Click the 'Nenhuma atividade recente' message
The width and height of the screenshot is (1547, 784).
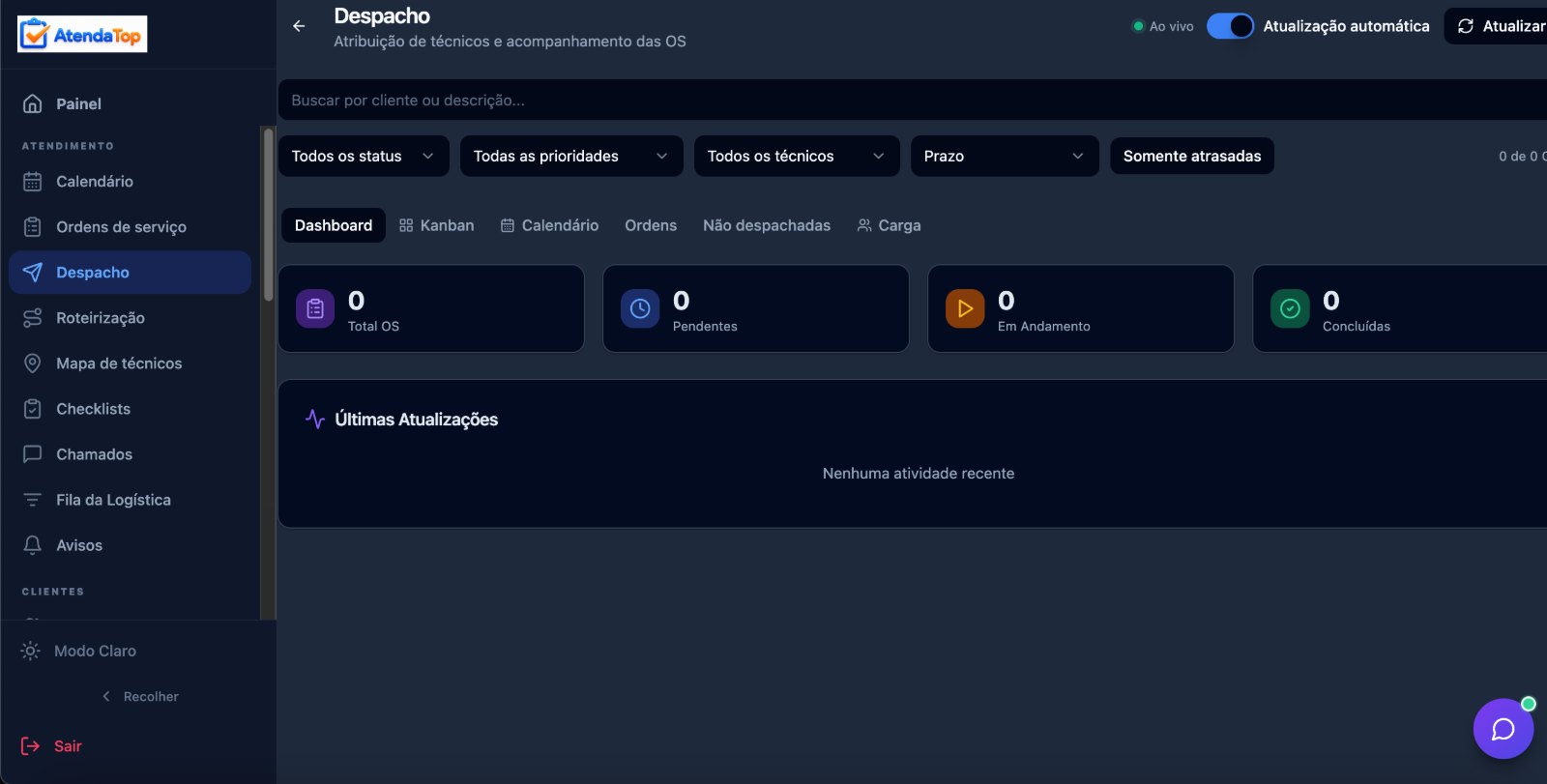(919, 473)
